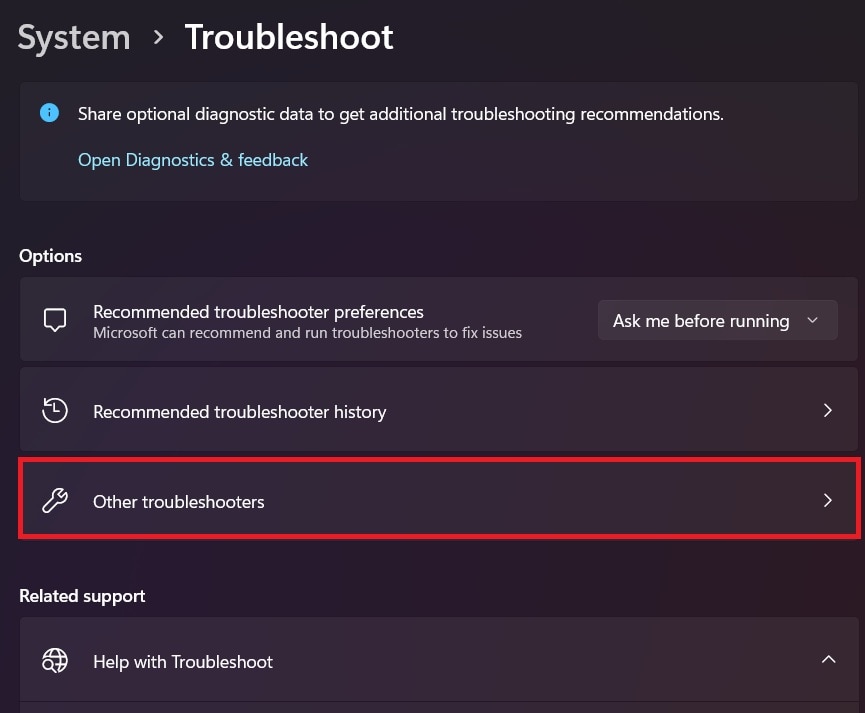This screenshot has height=713, width=865.
Task: Click the Help with Troubleshoot label
Action: click(x=183, y=662)
